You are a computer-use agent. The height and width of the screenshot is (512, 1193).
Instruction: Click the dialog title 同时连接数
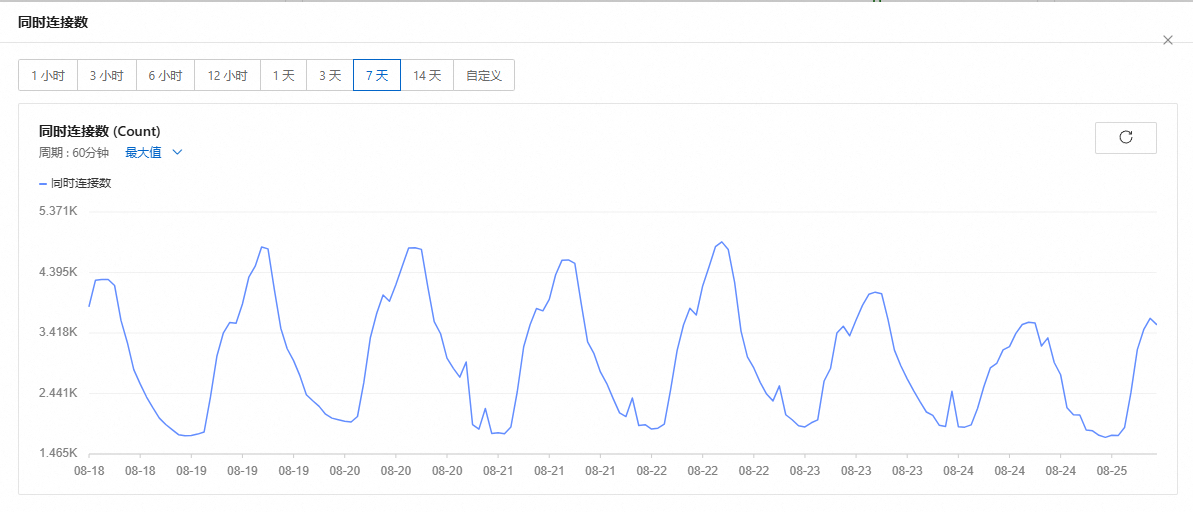53,21
